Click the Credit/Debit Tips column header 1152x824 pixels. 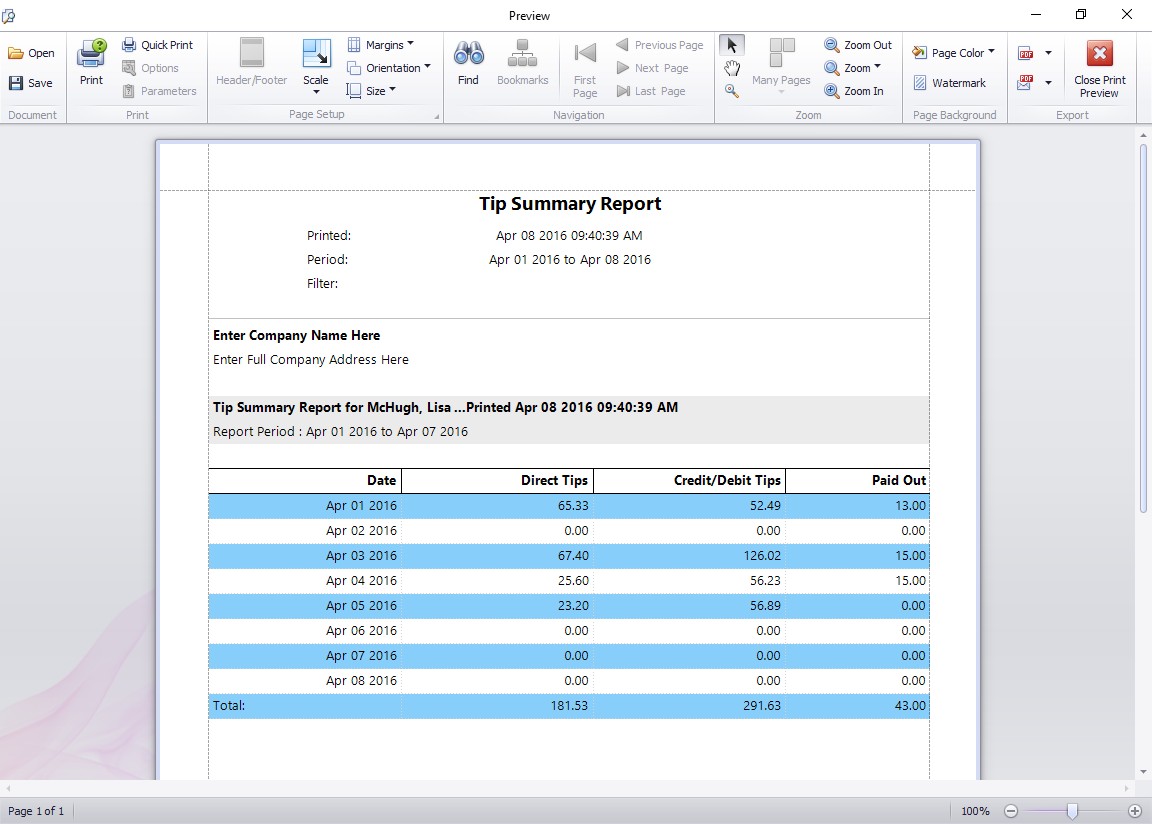click(x=689, y=480)
